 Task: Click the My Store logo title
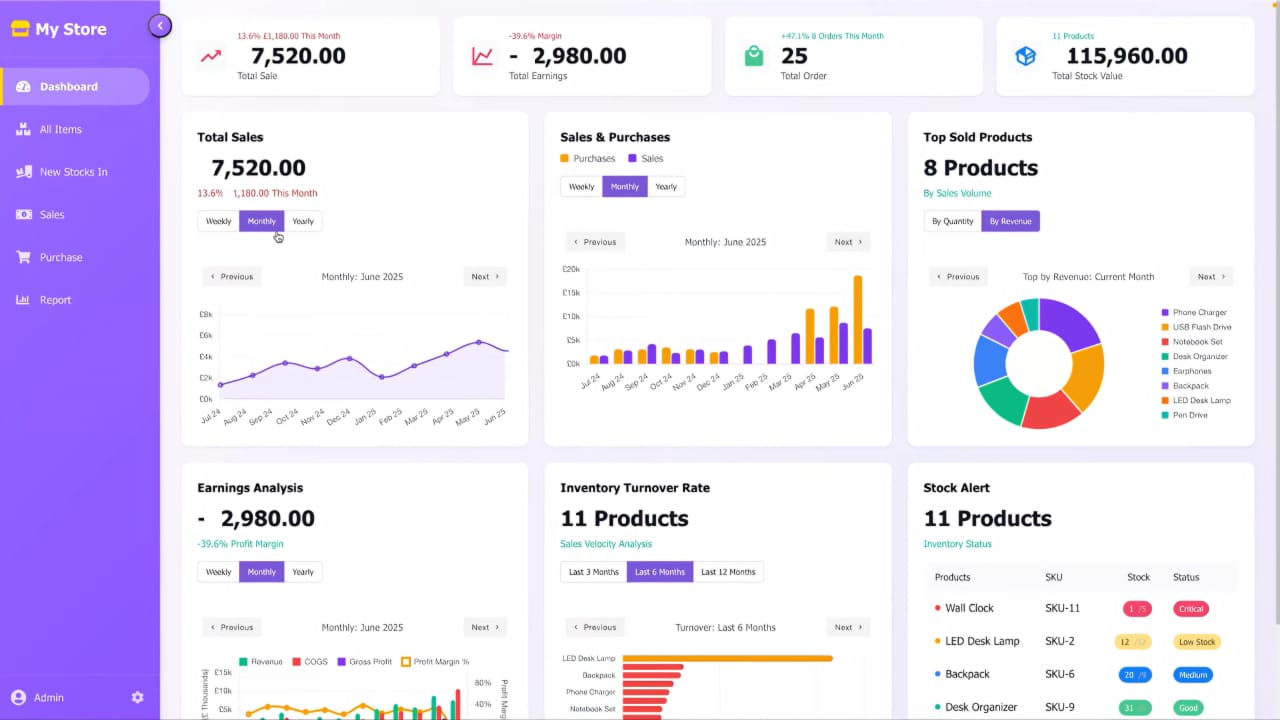(x=70, y=29)
